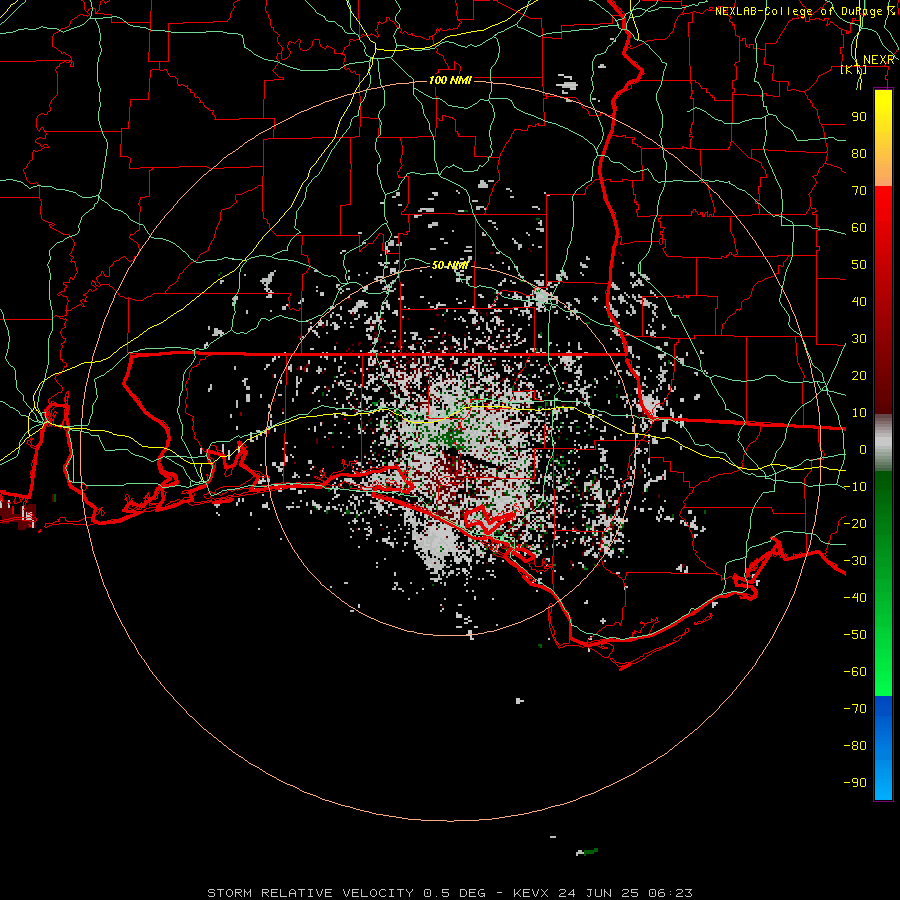Click the NEXR label at top right
The image size is (900, 900).
click(879, 60)
